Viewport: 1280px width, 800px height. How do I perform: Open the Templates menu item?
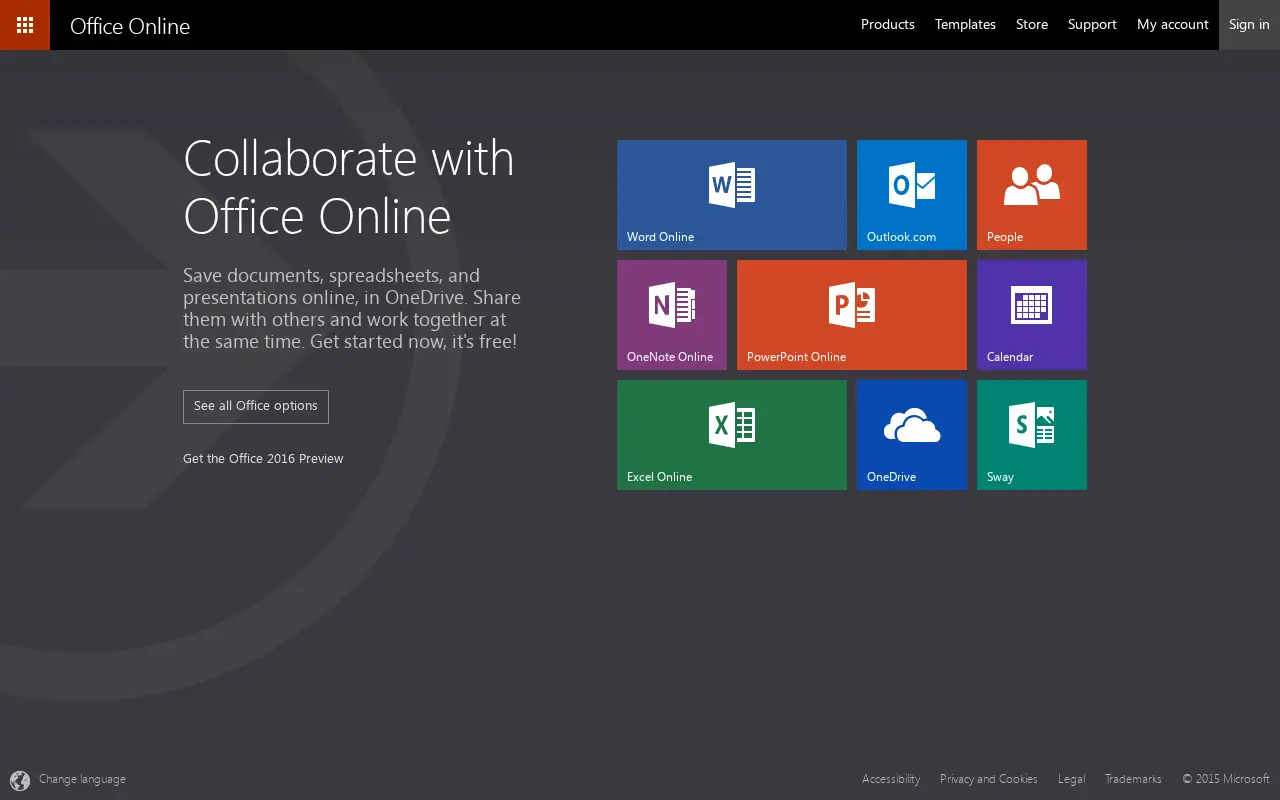(965, 25)
